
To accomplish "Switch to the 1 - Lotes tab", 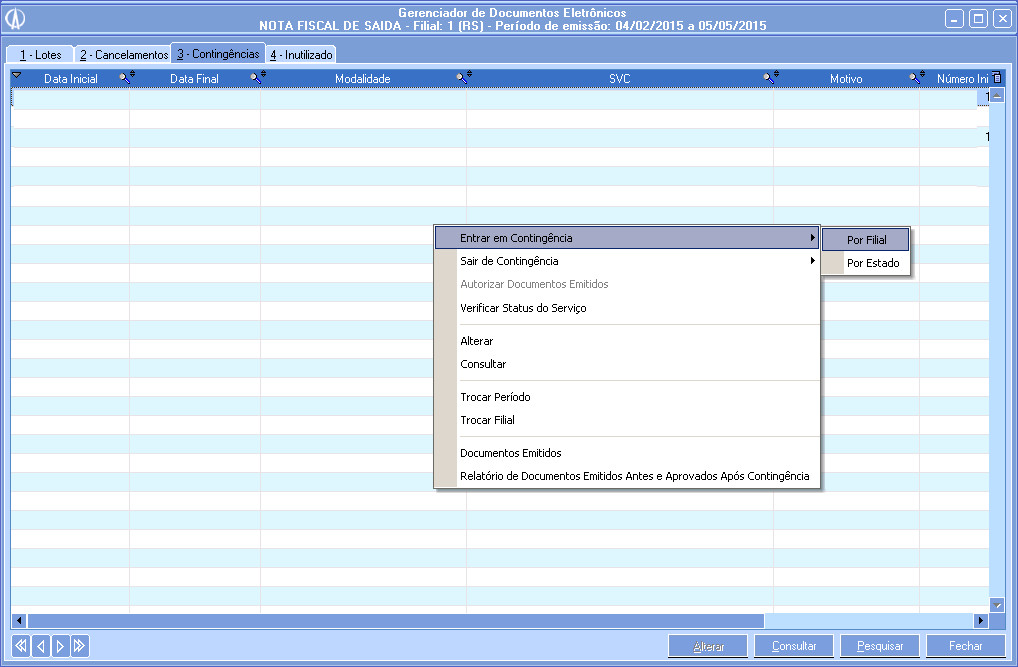I will pyautogui.click(x=40, y=55).
